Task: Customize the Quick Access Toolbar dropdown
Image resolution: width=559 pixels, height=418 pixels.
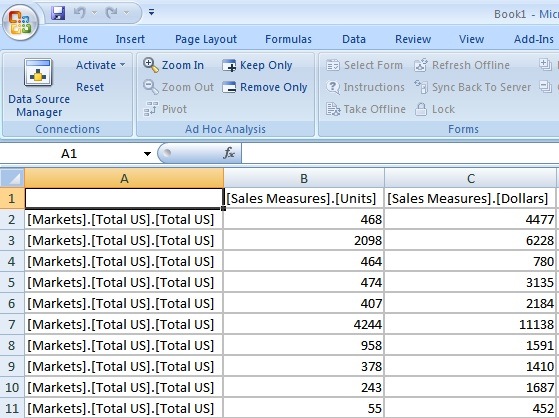Action: click(152, 12)
